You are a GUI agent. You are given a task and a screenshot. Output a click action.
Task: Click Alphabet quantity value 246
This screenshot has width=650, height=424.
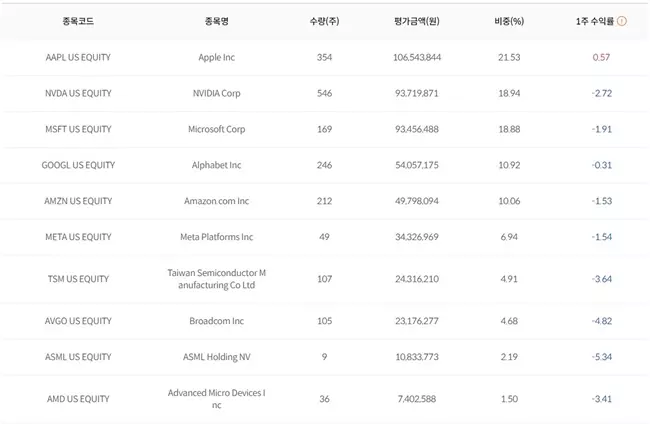tap(324, 165)
